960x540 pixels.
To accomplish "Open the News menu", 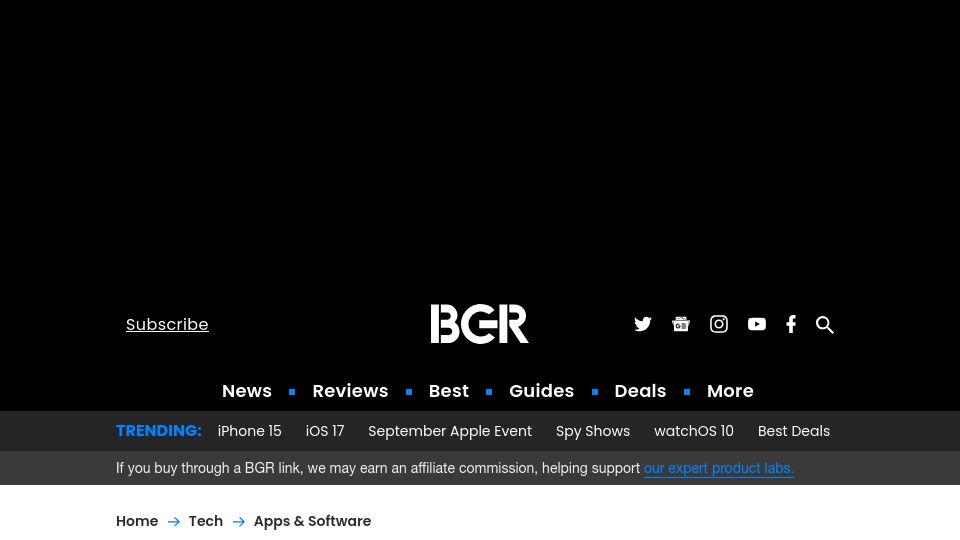I will click(247, 391).
